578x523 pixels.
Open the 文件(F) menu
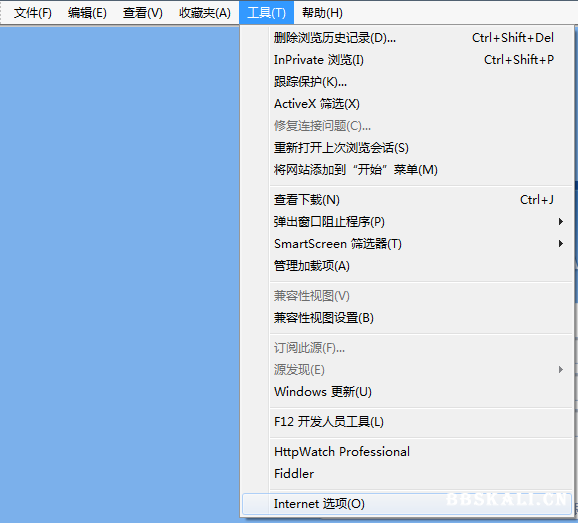32,13
